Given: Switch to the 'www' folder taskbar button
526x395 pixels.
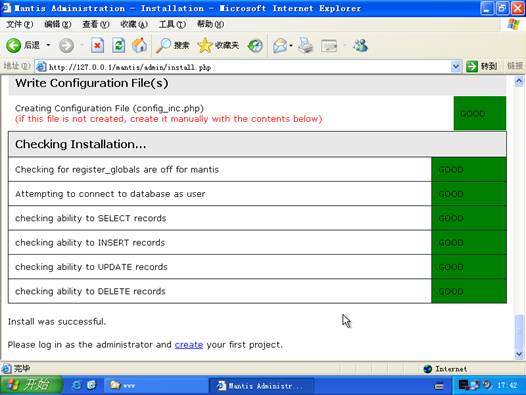Looking at the screenshot, I should coord(155,385).
